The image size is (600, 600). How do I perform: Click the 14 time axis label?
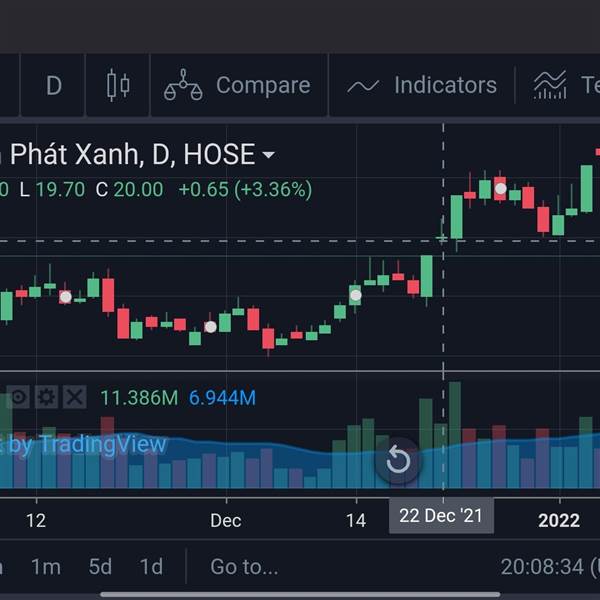pos(356,520)
